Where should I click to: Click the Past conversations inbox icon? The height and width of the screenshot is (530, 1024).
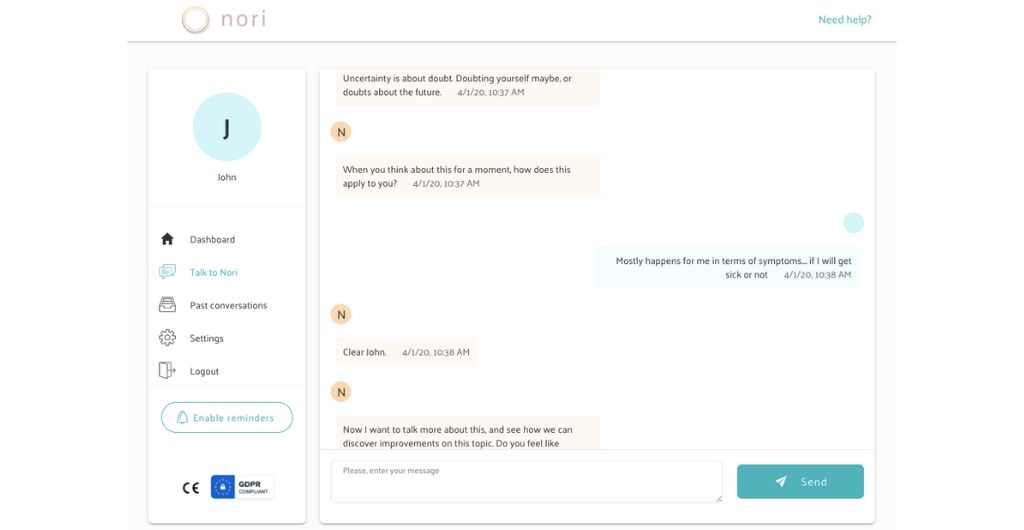pos(167,305)
